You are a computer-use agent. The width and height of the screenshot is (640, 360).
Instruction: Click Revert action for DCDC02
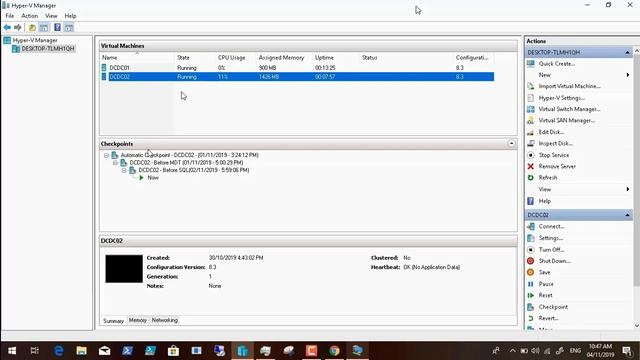(x=549, y=318)
